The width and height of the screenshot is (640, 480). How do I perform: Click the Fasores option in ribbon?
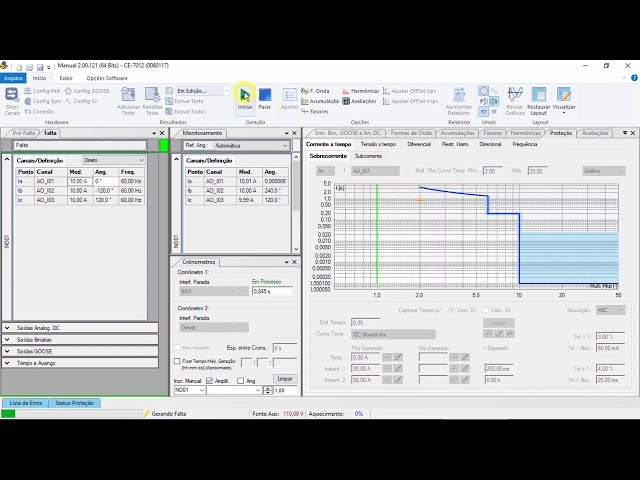(315, 111)
